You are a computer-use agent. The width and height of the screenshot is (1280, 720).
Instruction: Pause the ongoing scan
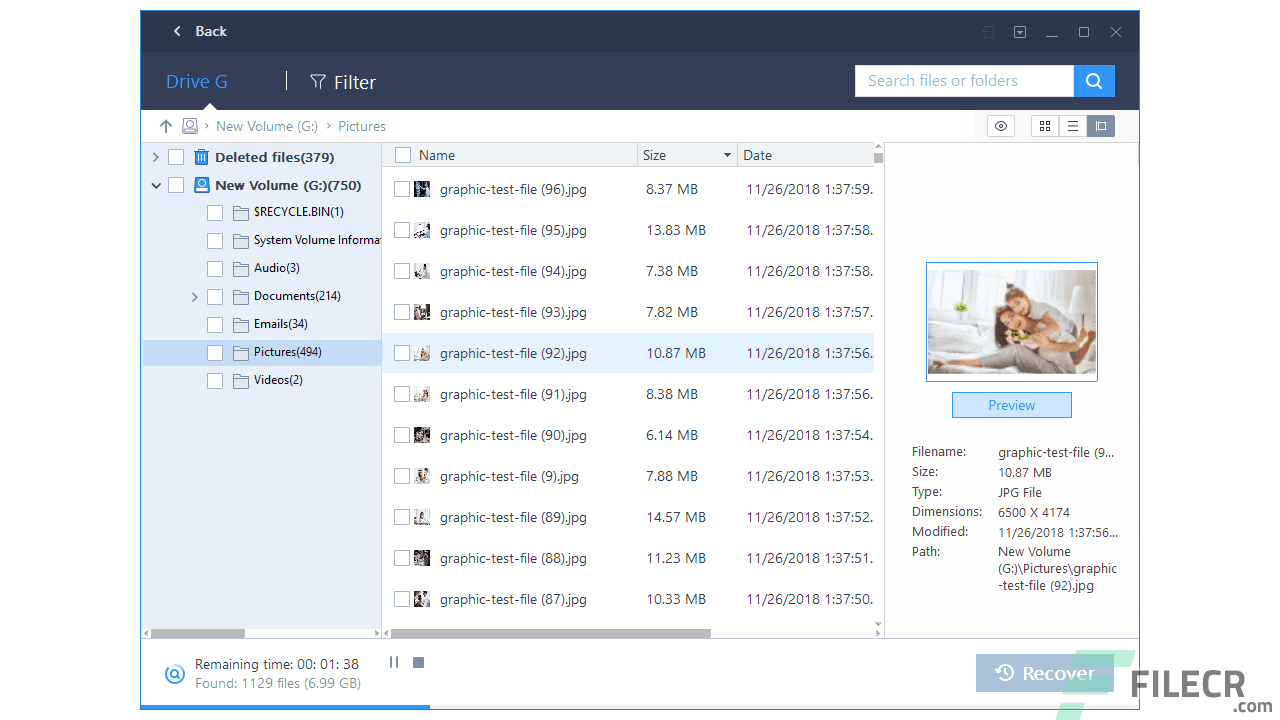point(394,662)
